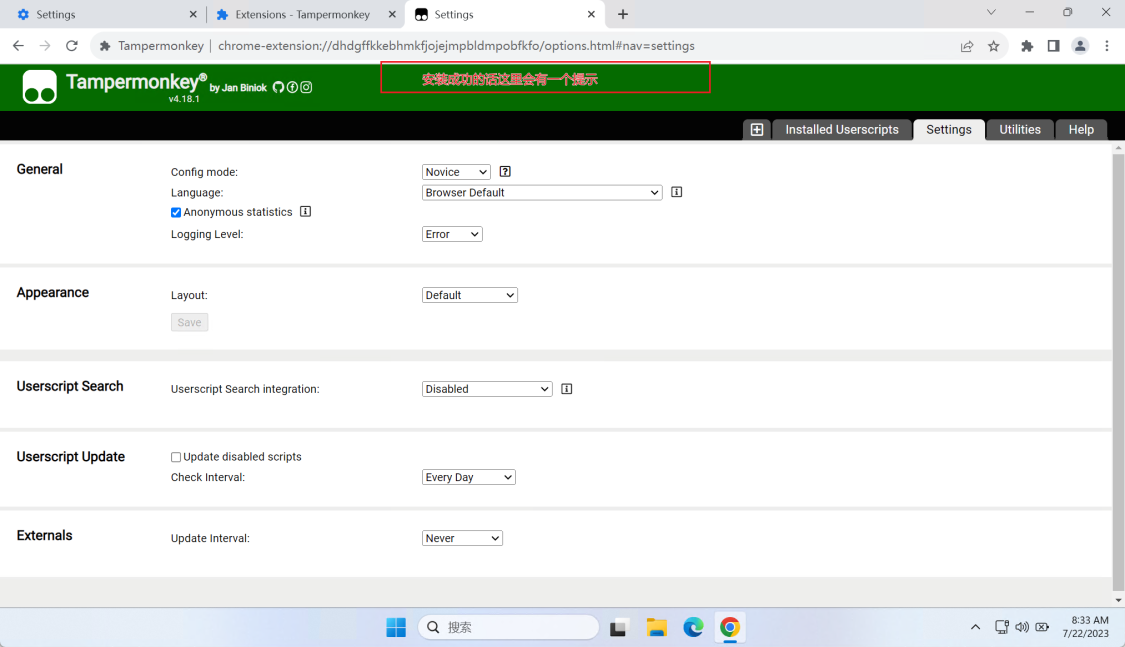Open Tampermonkey Instagram icon link

[x=306, y=88]
